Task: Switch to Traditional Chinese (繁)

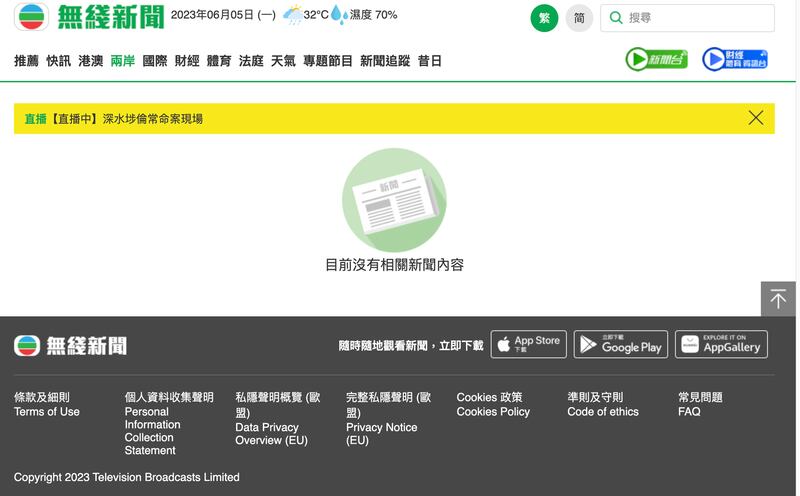Action: coord(544,18)
